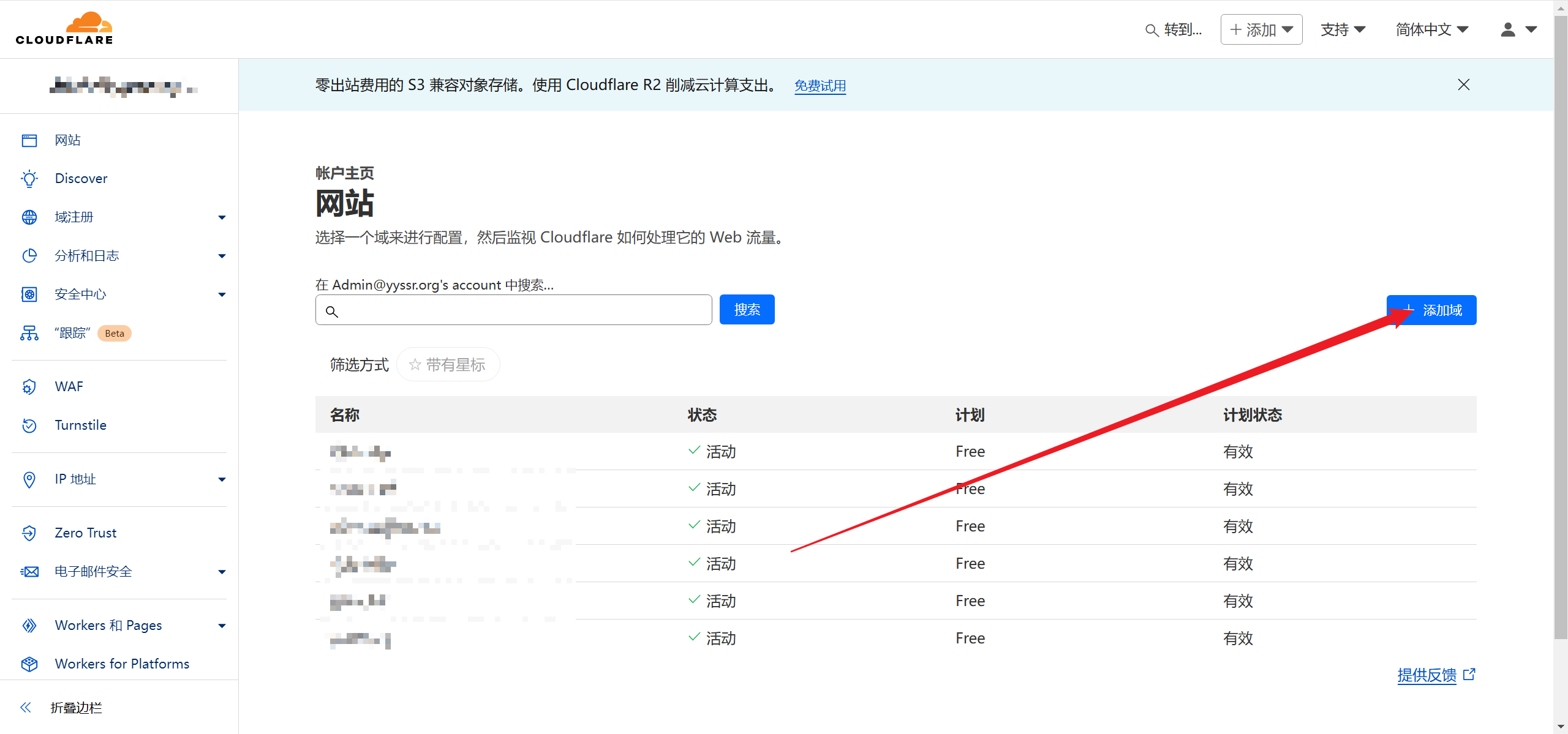1568x734 pixels.
Task: Click the 电子邮件安全 envelope icon
Action: 29,572
